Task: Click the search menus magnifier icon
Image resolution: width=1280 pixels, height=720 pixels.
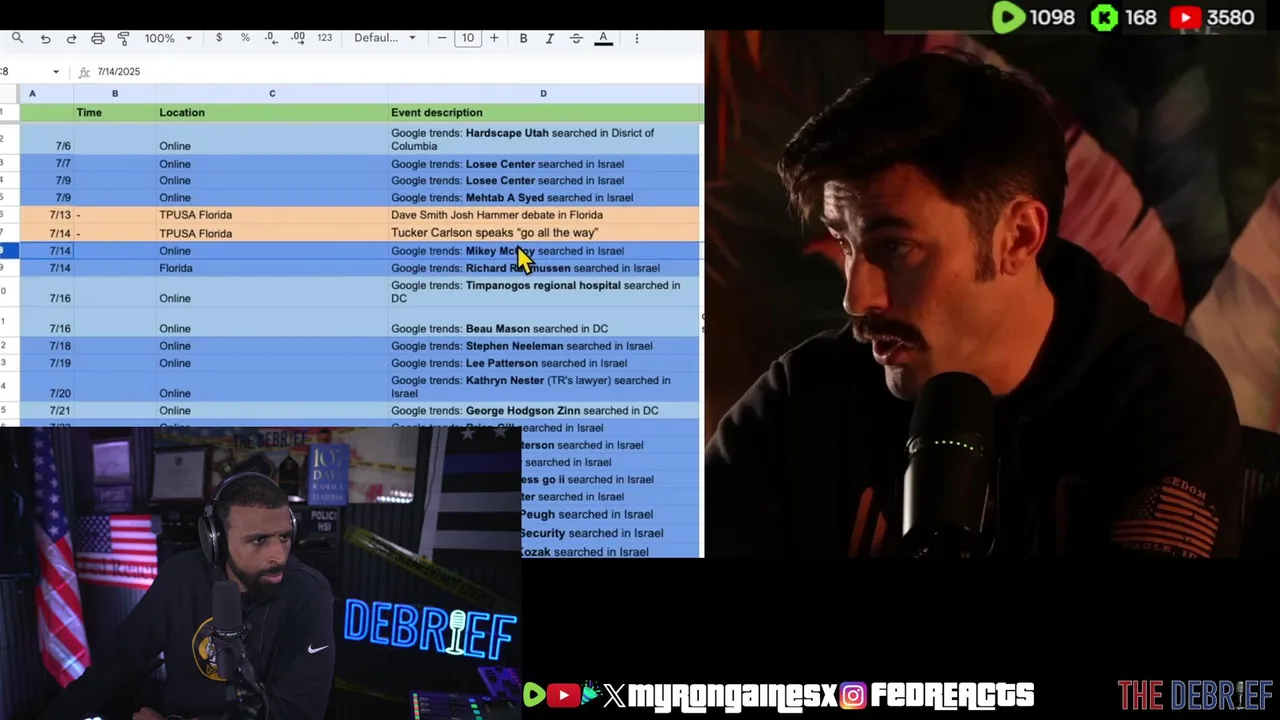Action: (17, 38)
